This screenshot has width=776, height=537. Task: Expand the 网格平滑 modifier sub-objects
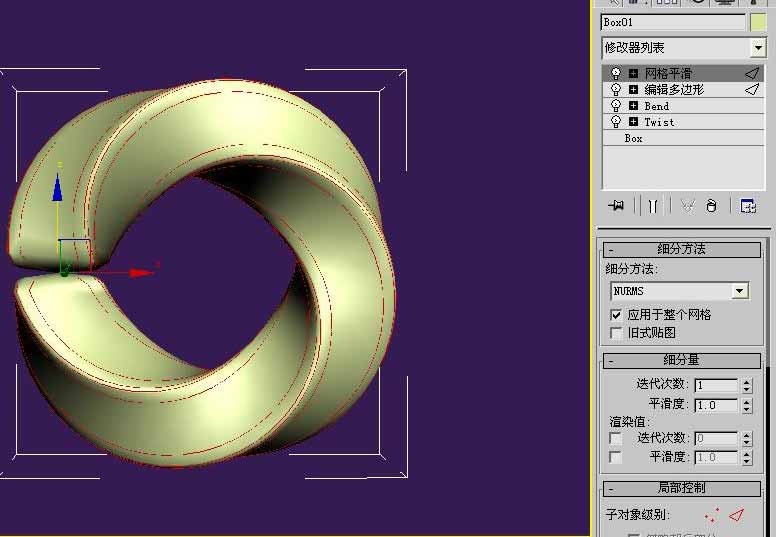tap(633, 74)
